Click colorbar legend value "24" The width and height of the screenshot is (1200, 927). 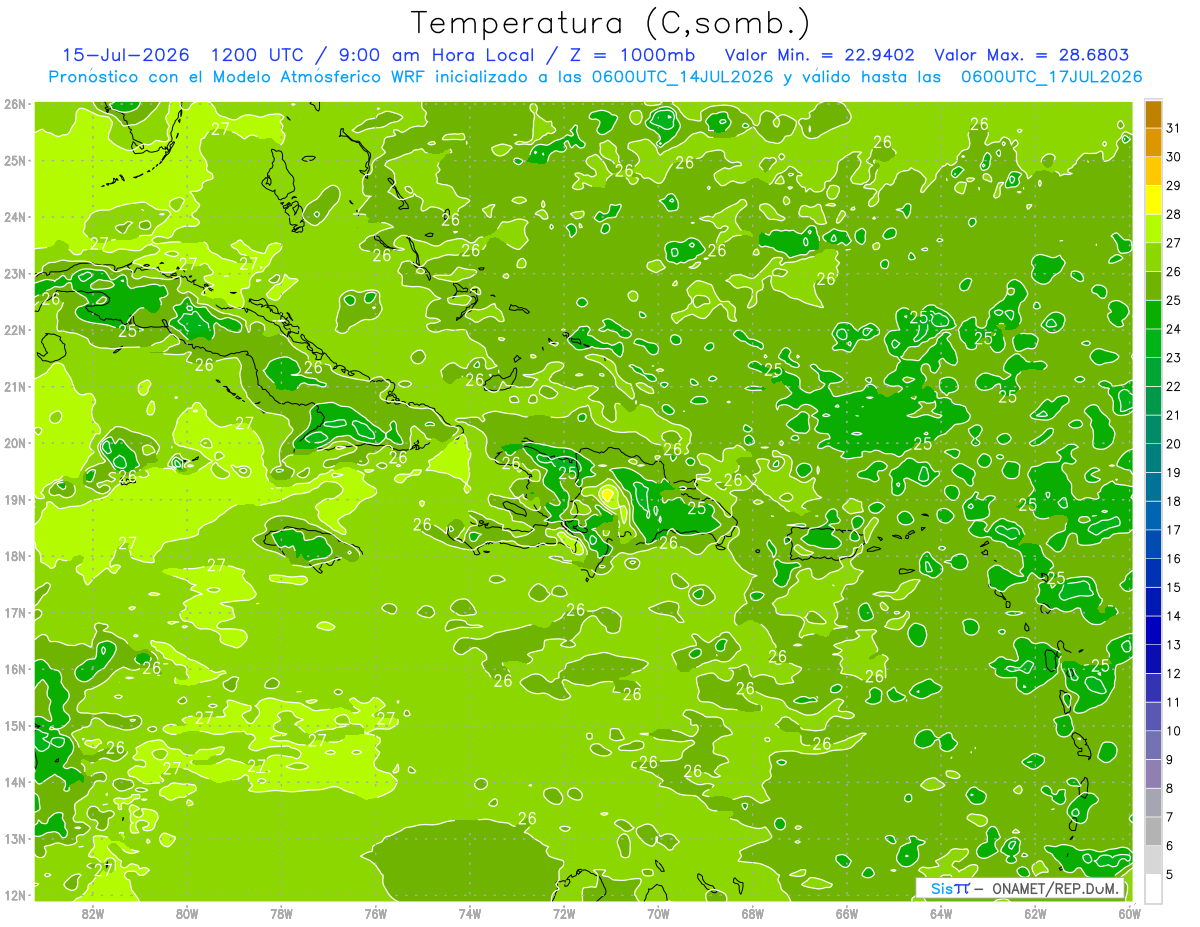pyautogui.click(x=1174, y=329)
